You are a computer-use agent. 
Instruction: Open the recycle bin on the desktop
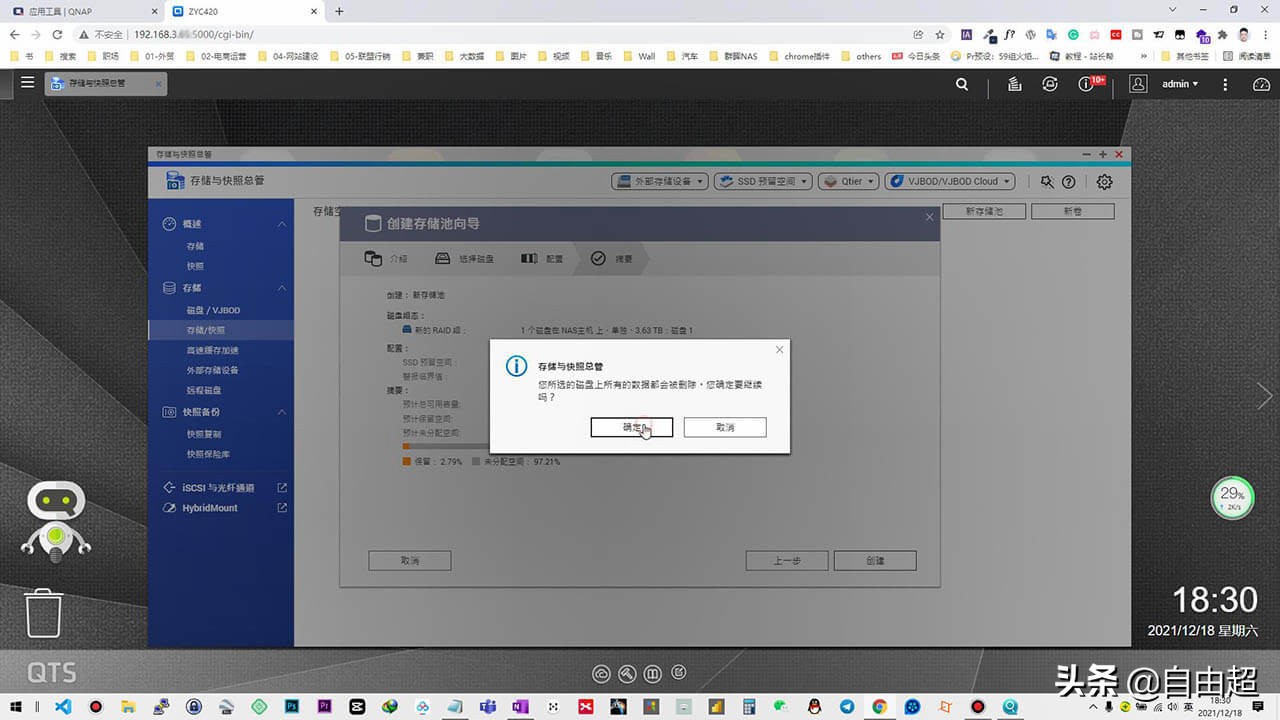[x=43, y=612]
